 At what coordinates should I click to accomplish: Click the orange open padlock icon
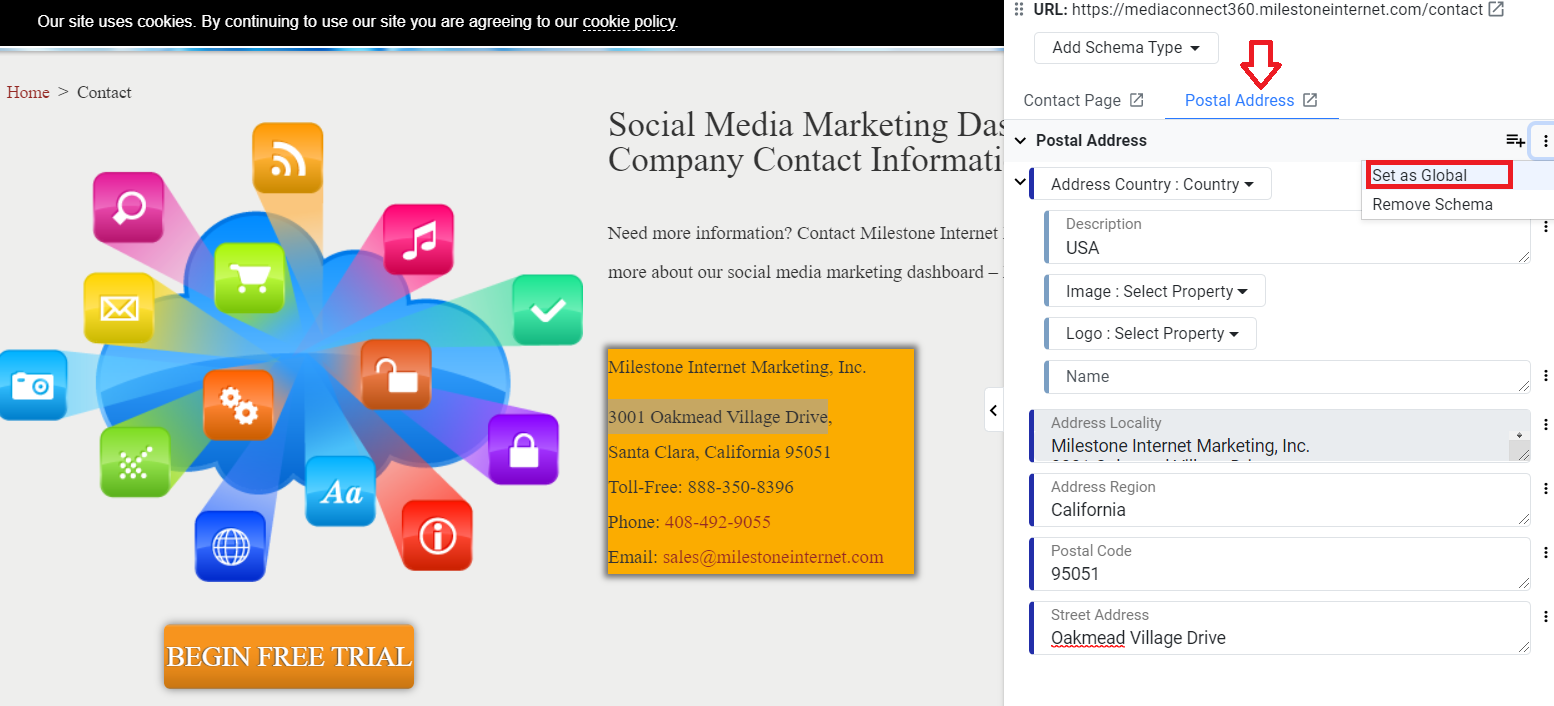click(396, 375)
